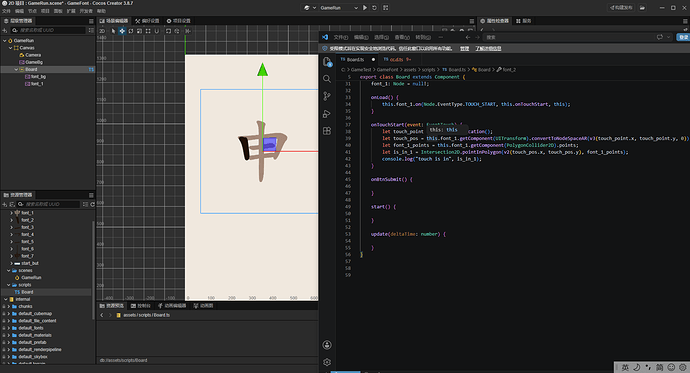Select the Rect transform tool in scene toolbar
The height and width of the screenshot is (373, 690).
(x=148, y=31)
